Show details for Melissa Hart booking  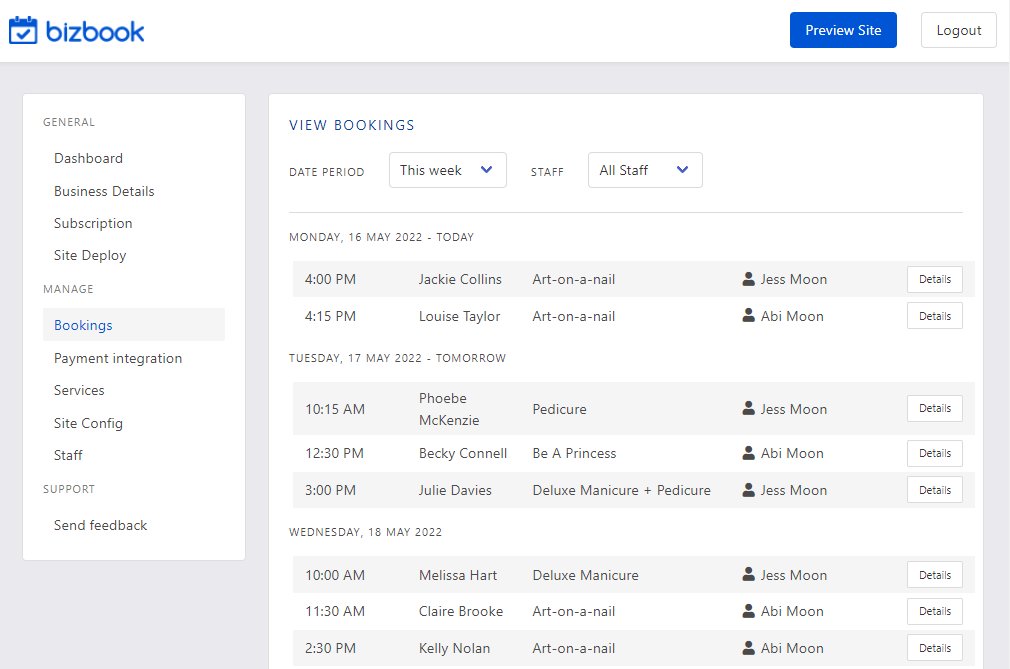(935, 575)
